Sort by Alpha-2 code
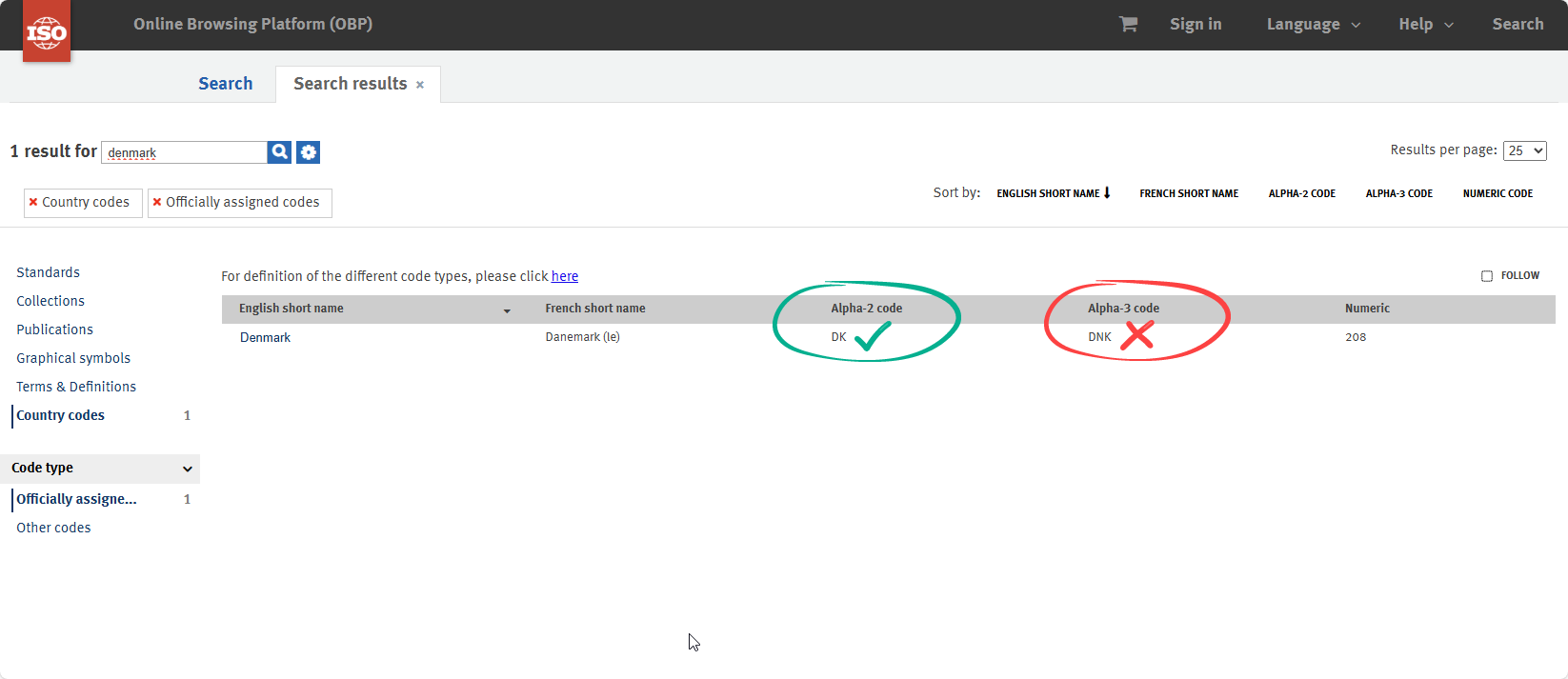This screenshot has height=679, width=1568. [1301, 193]
